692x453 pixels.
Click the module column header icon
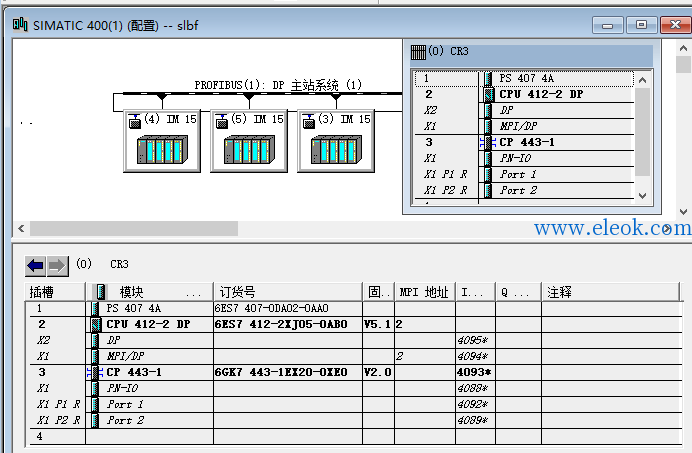(x=101, y=292)
